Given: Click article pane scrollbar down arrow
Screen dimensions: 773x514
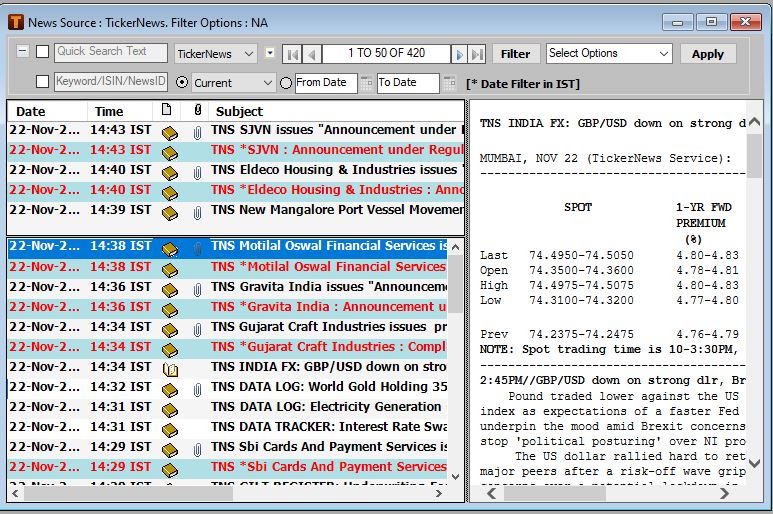Looking at the screenshot, I should tap(754, 463).
